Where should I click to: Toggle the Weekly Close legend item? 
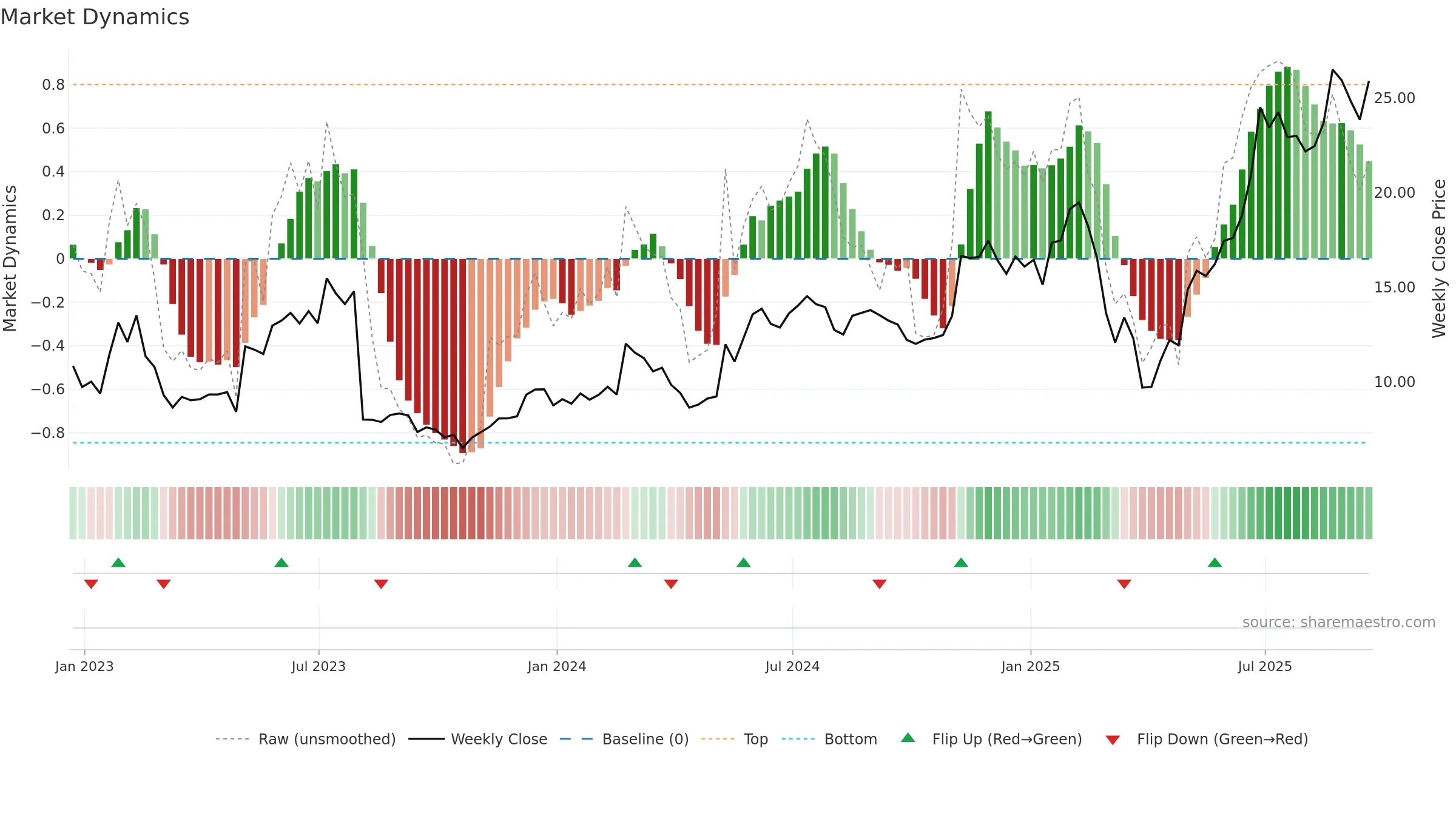click(477, 739)
